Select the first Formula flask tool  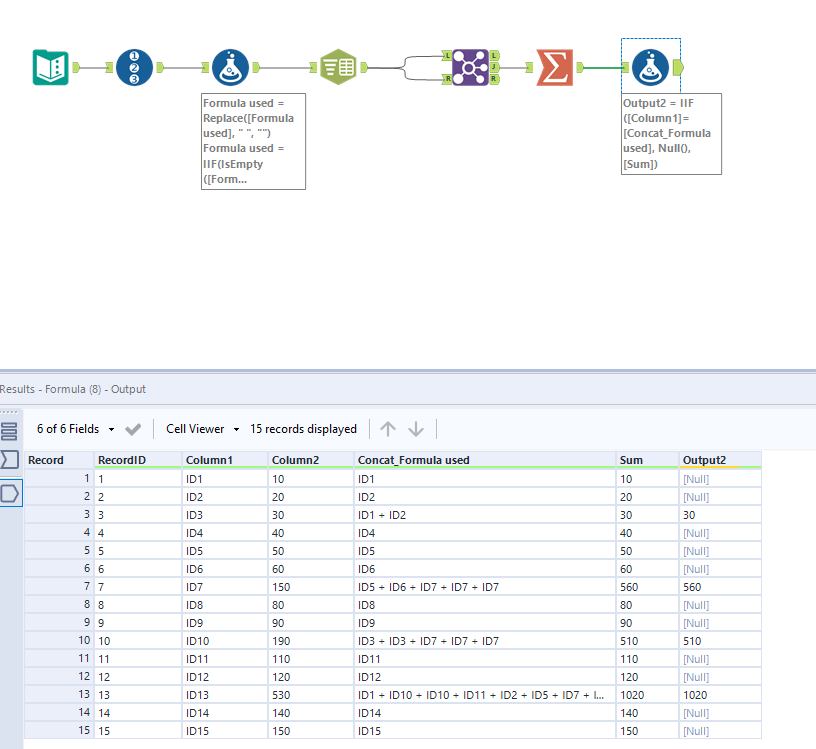(x=231, y=67)
